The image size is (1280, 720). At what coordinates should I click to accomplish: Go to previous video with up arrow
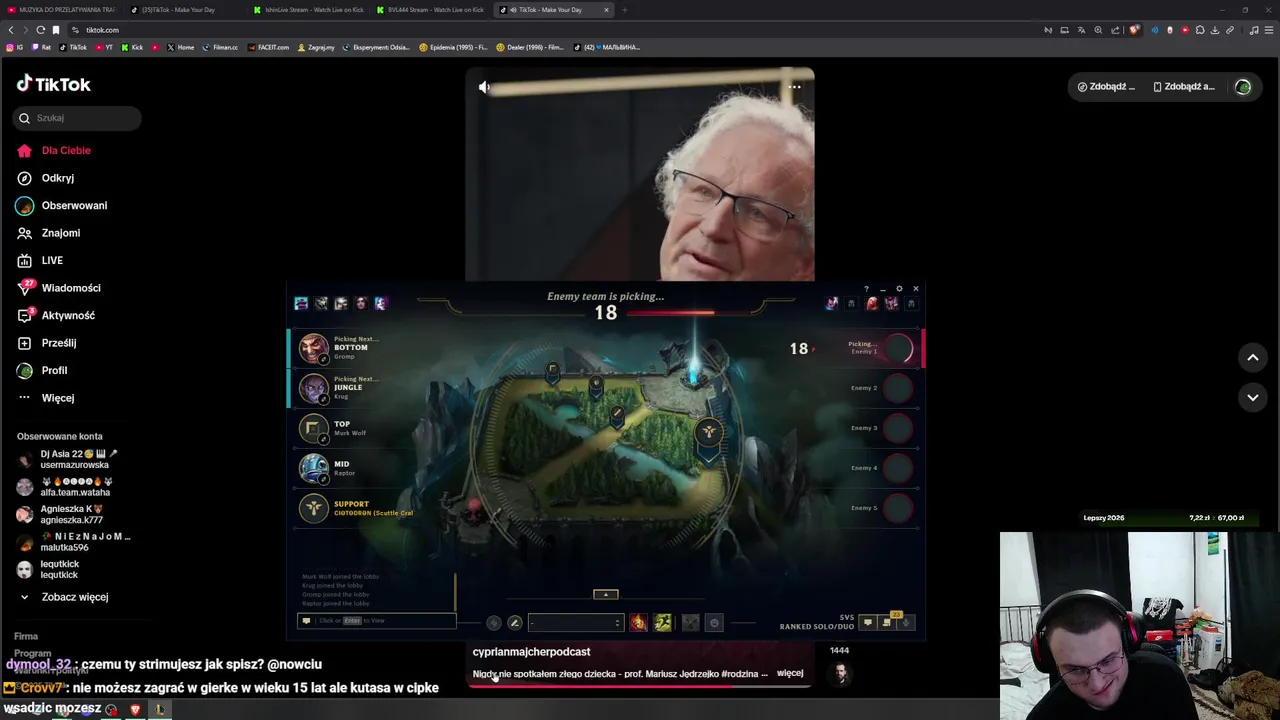click(1252, 357)
